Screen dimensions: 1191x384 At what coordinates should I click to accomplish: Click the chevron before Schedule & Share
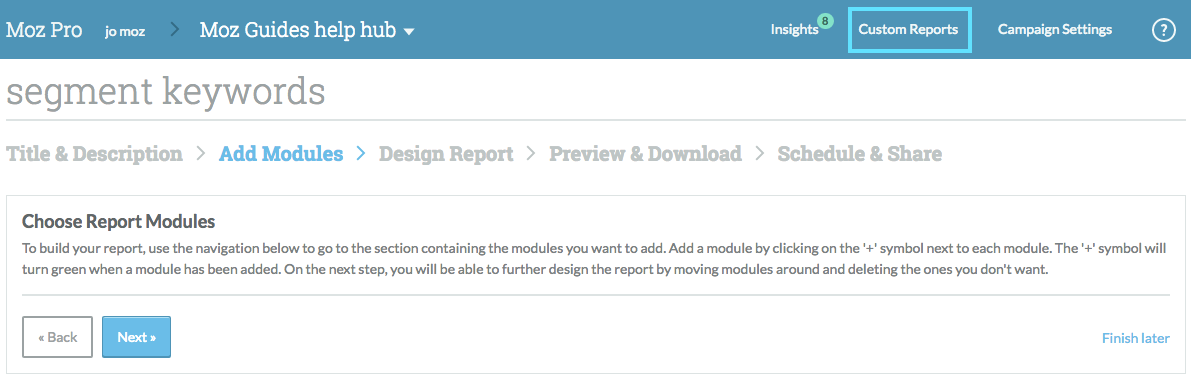click(x=760, y=154)
